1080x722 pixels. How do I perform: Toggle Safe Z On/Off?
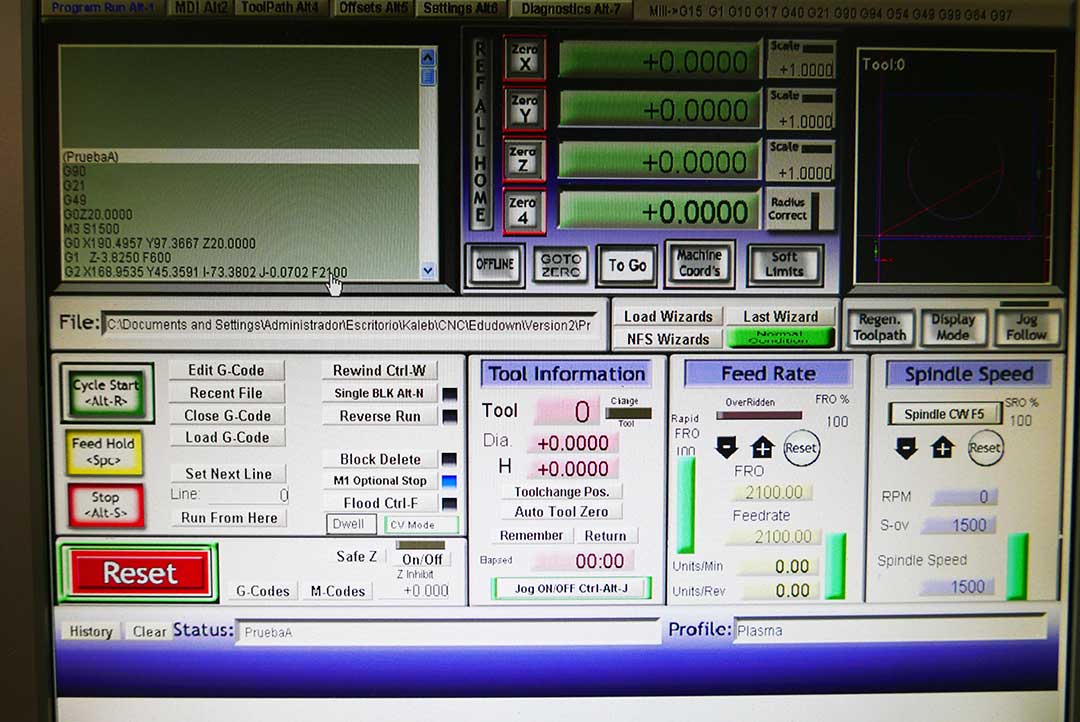pos(422,559)
